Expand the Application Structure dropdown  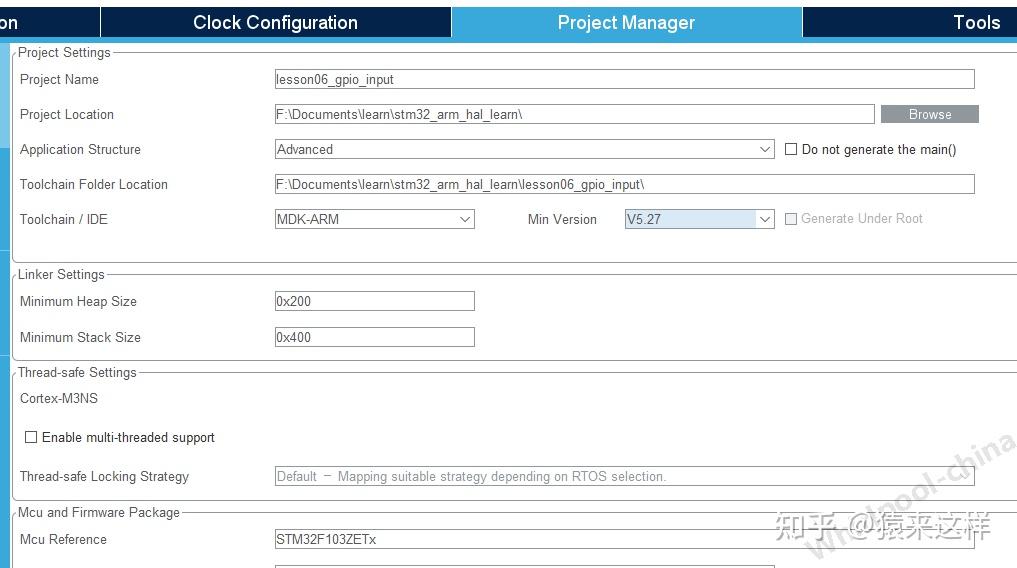coord(524,149)
